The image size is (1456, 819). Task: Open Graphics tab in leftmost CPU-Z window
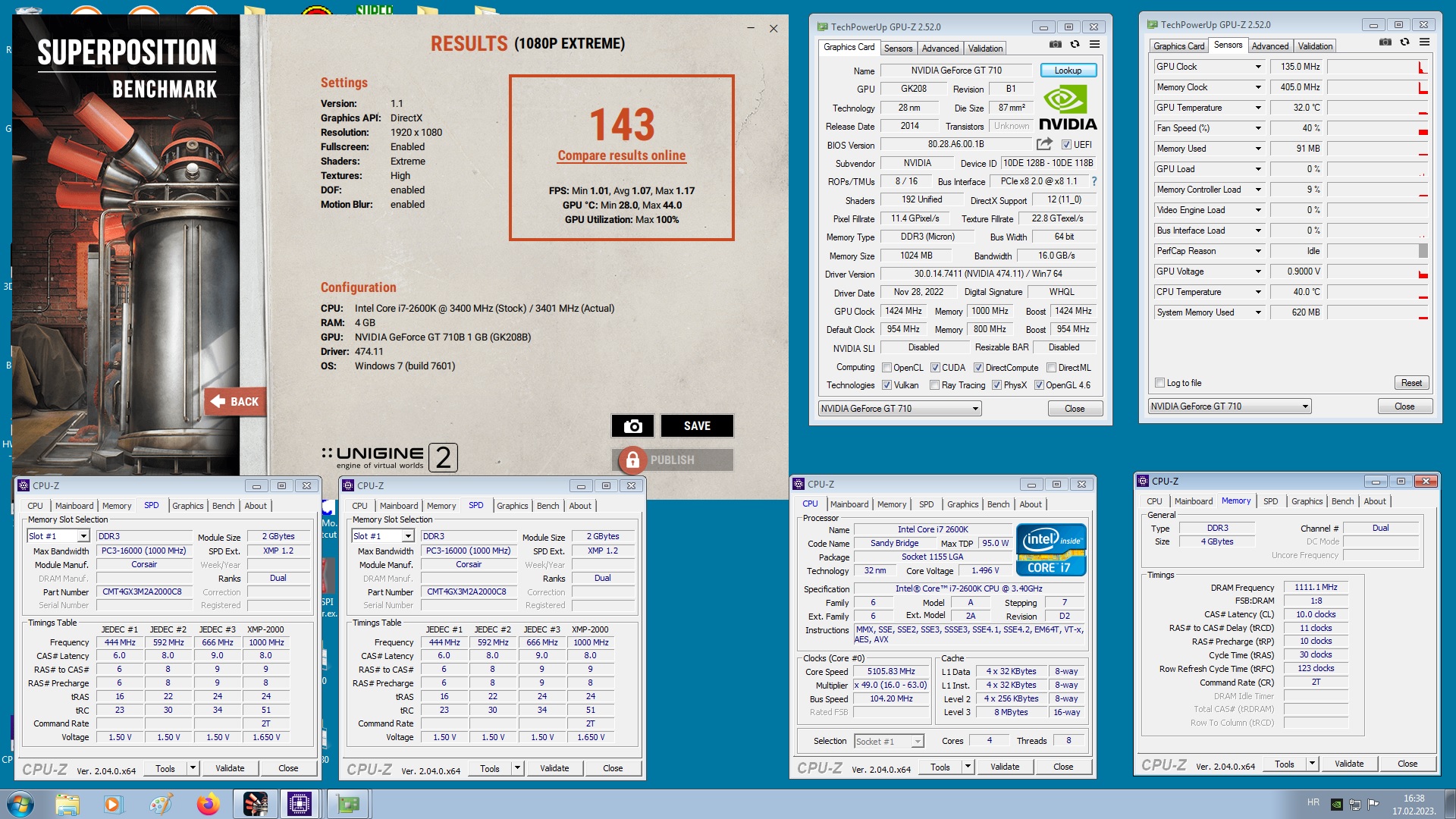click(x=187, y=506)
